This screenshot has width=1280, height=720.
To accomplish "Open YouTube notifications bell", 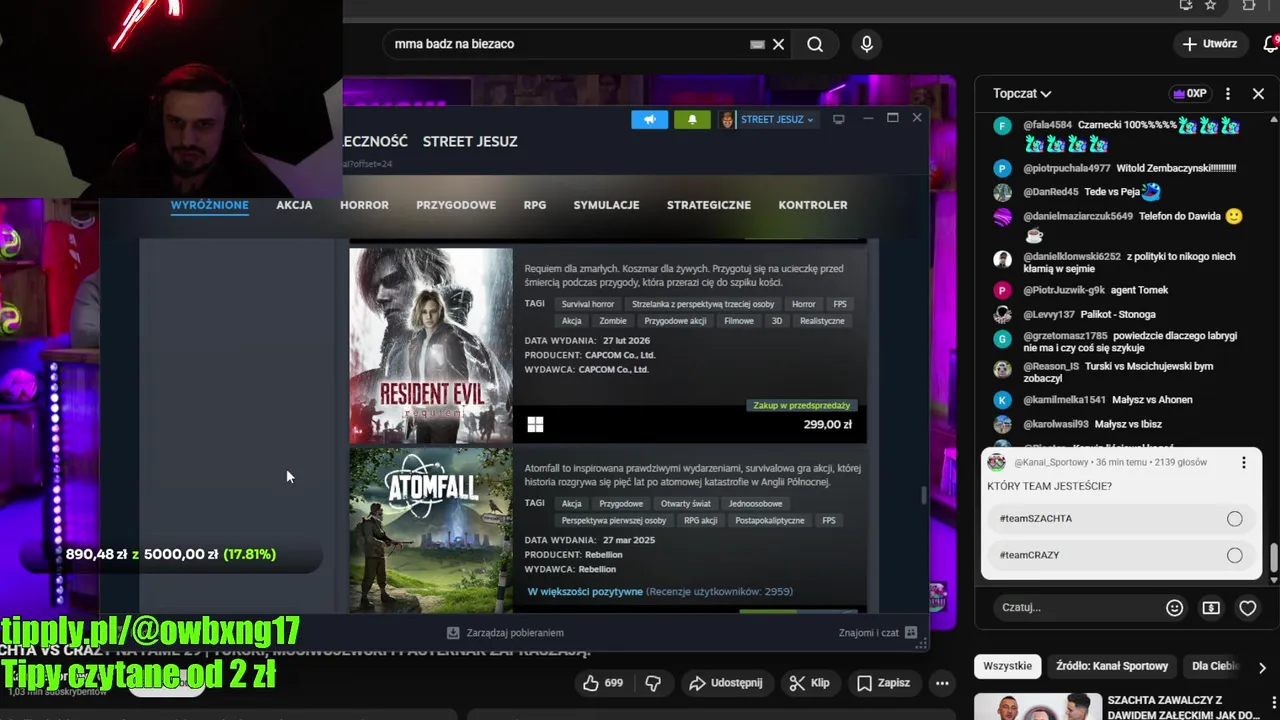I will click(1270, 44).
